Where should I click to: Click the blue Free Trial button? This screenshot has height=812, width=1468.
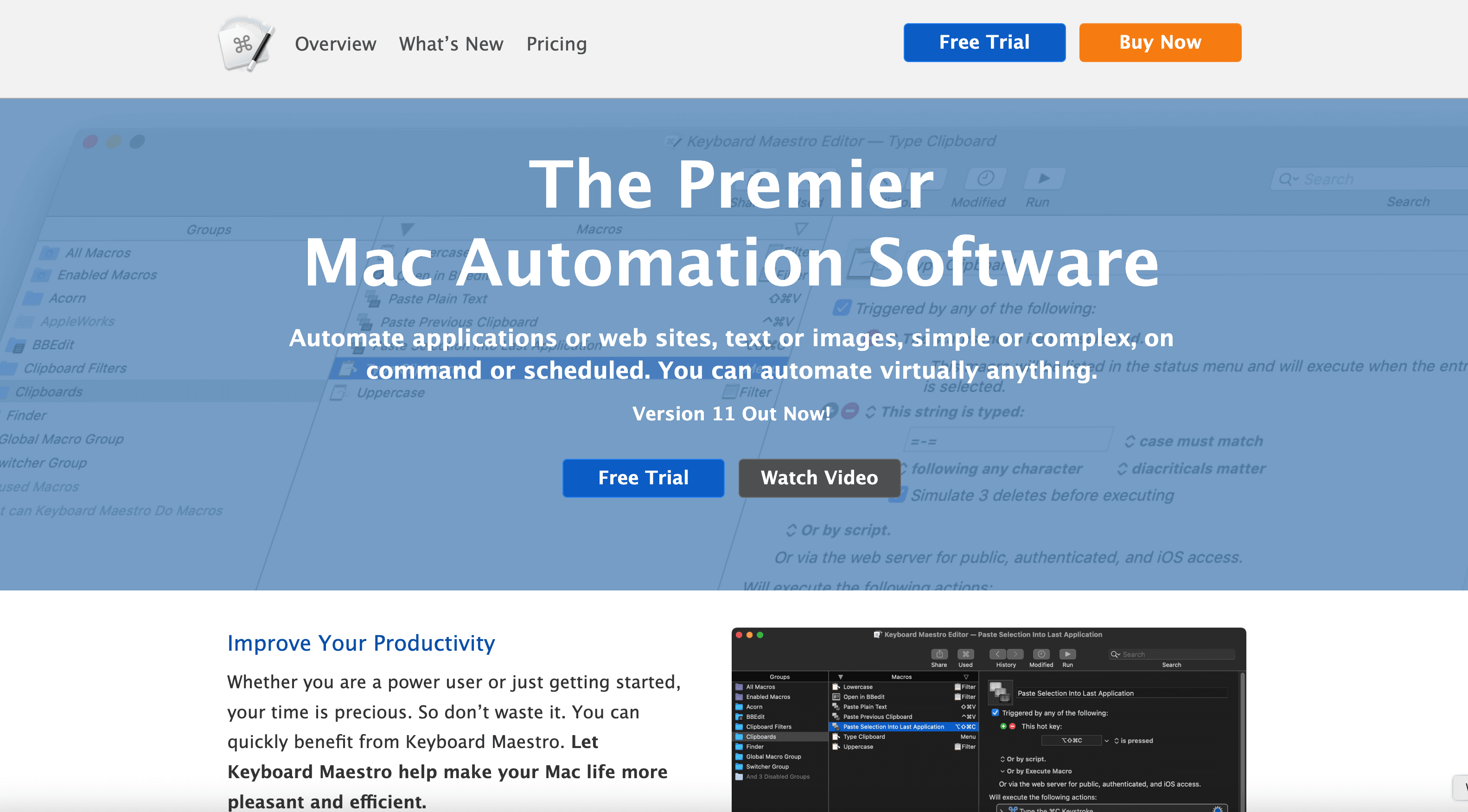(x=643, y=478)
